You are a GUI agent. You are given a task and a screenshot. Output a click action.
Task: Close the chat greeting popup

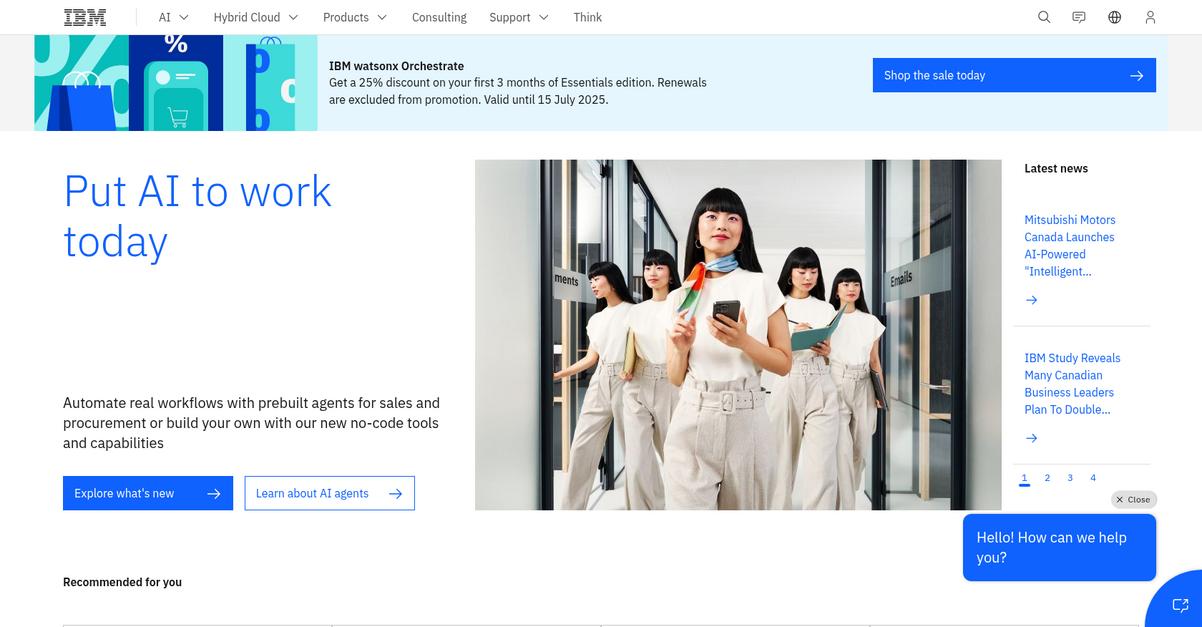1133,499
